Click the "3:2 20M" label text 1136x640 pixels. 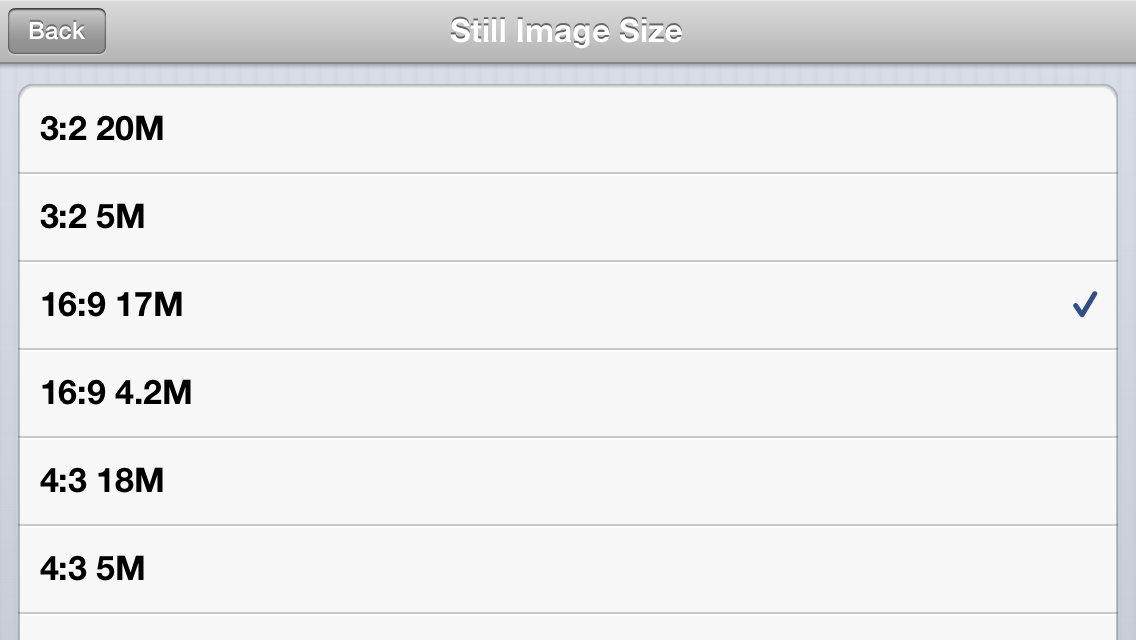102,130
